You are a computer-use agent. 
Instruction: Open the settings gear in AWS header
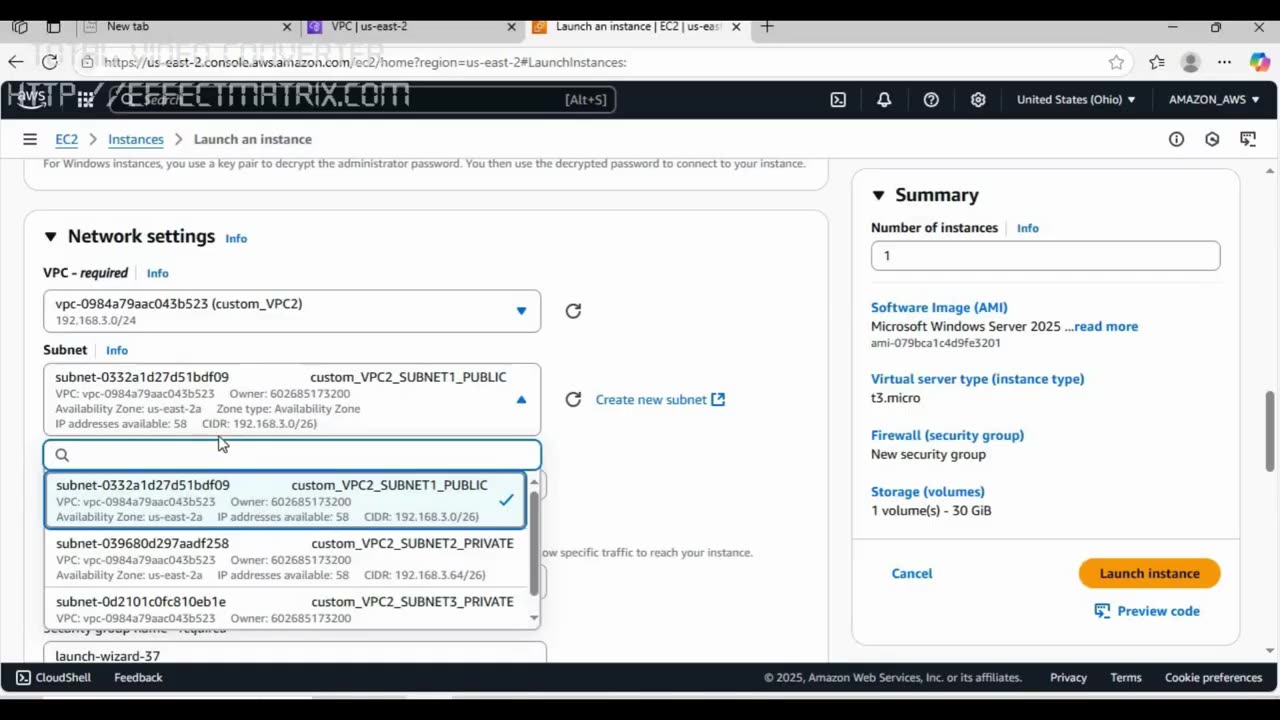point(978,100)
